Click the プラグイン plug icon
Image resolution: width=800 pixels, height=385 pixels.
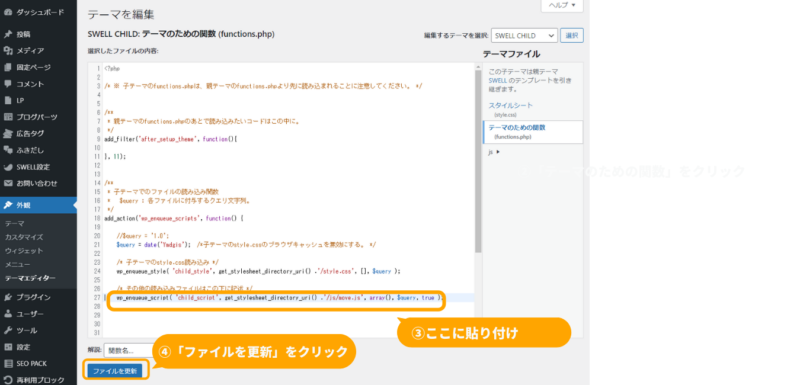click(8, 297)
